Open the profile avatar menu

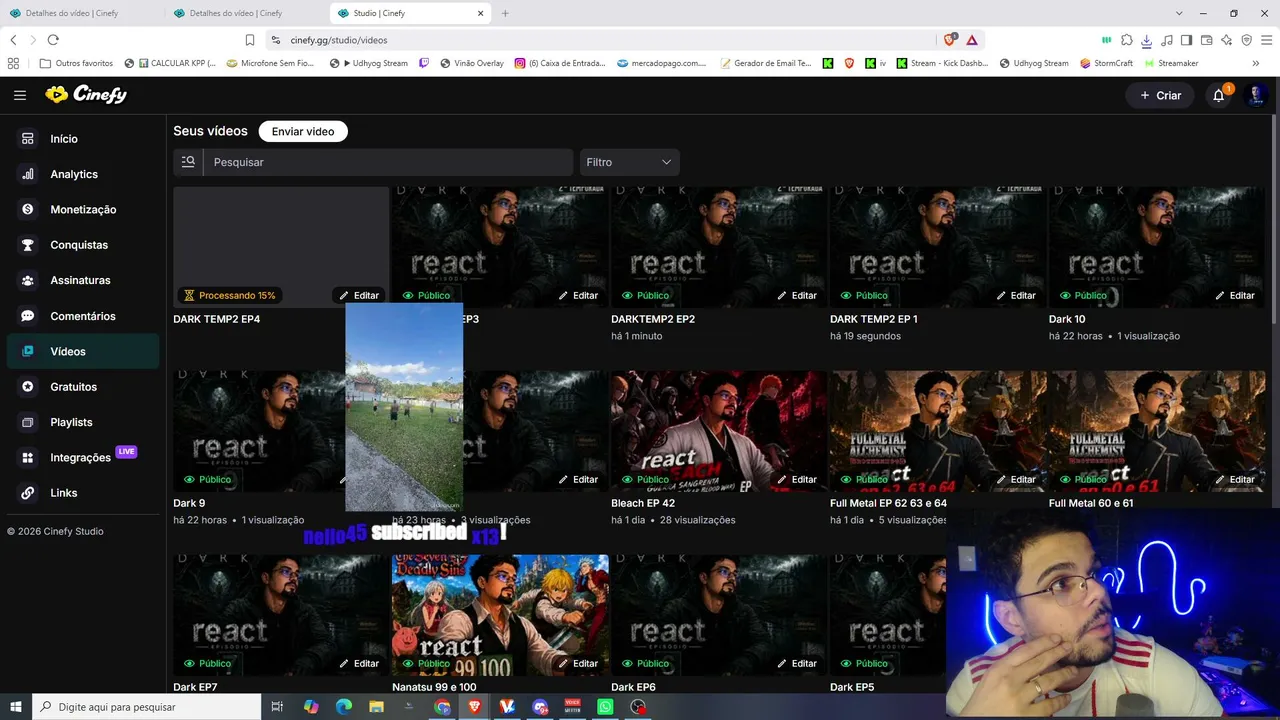pos(1257,95)
